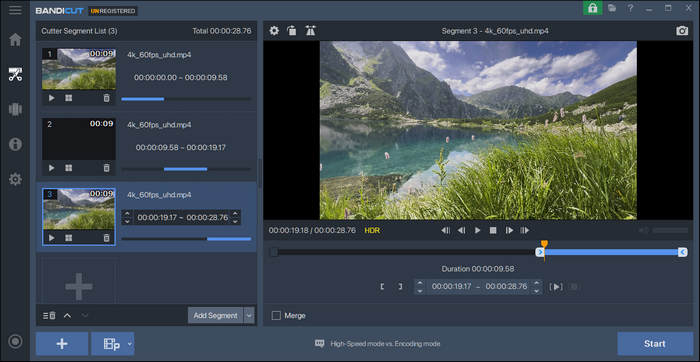700x362 pixels.
Task: Jump to the previous keyframe
Action: coord(445,230)
